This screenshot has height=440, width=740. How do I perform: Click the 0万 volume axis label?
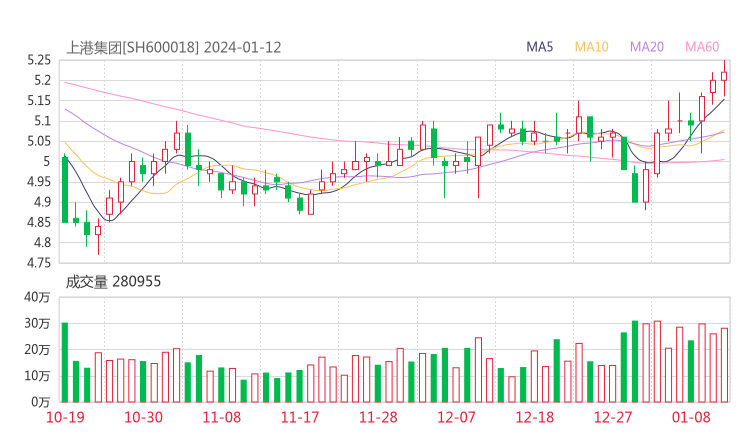tap(41, 402)
